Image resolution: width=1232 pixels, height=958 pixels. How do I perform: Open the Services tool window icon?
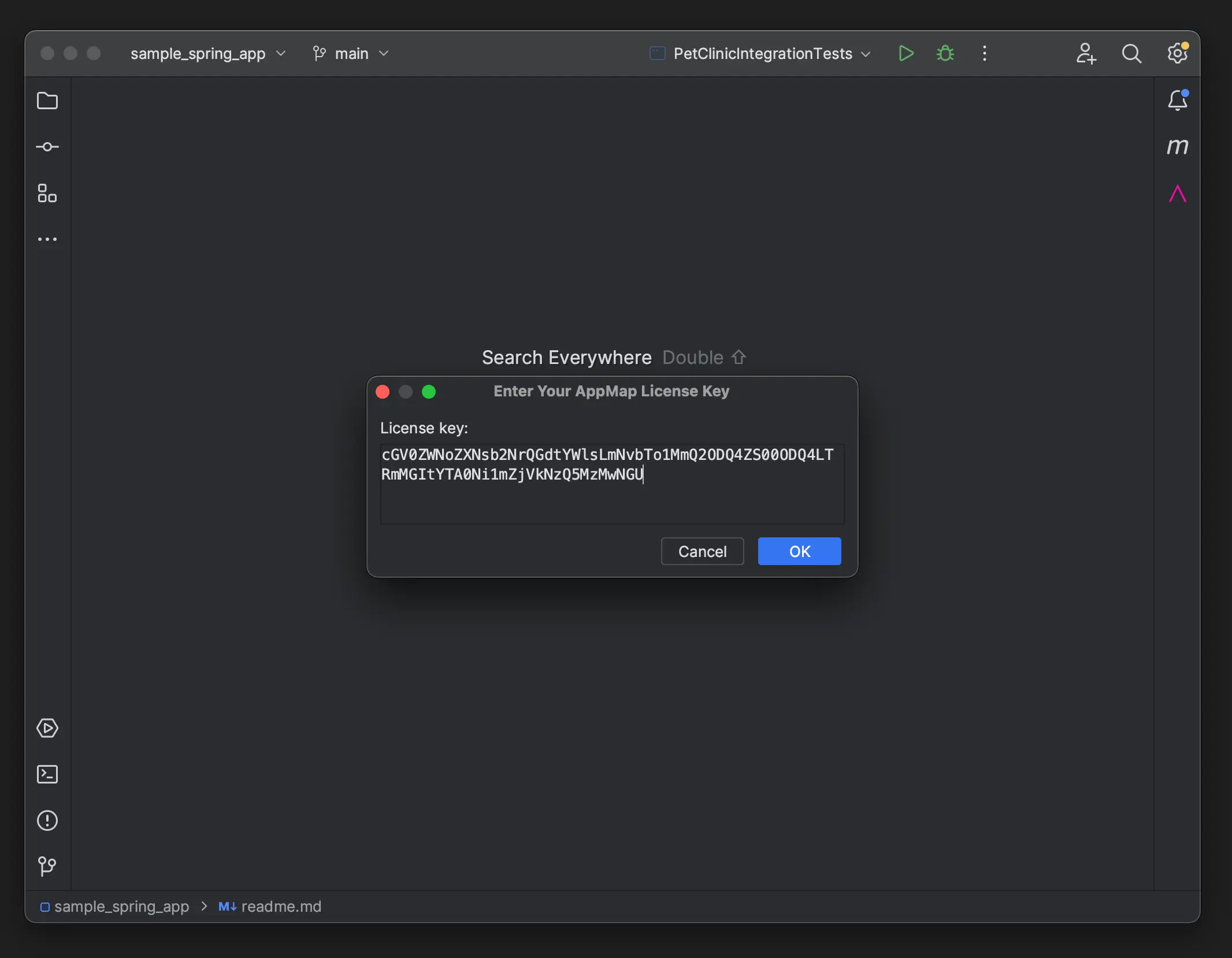click(47, 728)
